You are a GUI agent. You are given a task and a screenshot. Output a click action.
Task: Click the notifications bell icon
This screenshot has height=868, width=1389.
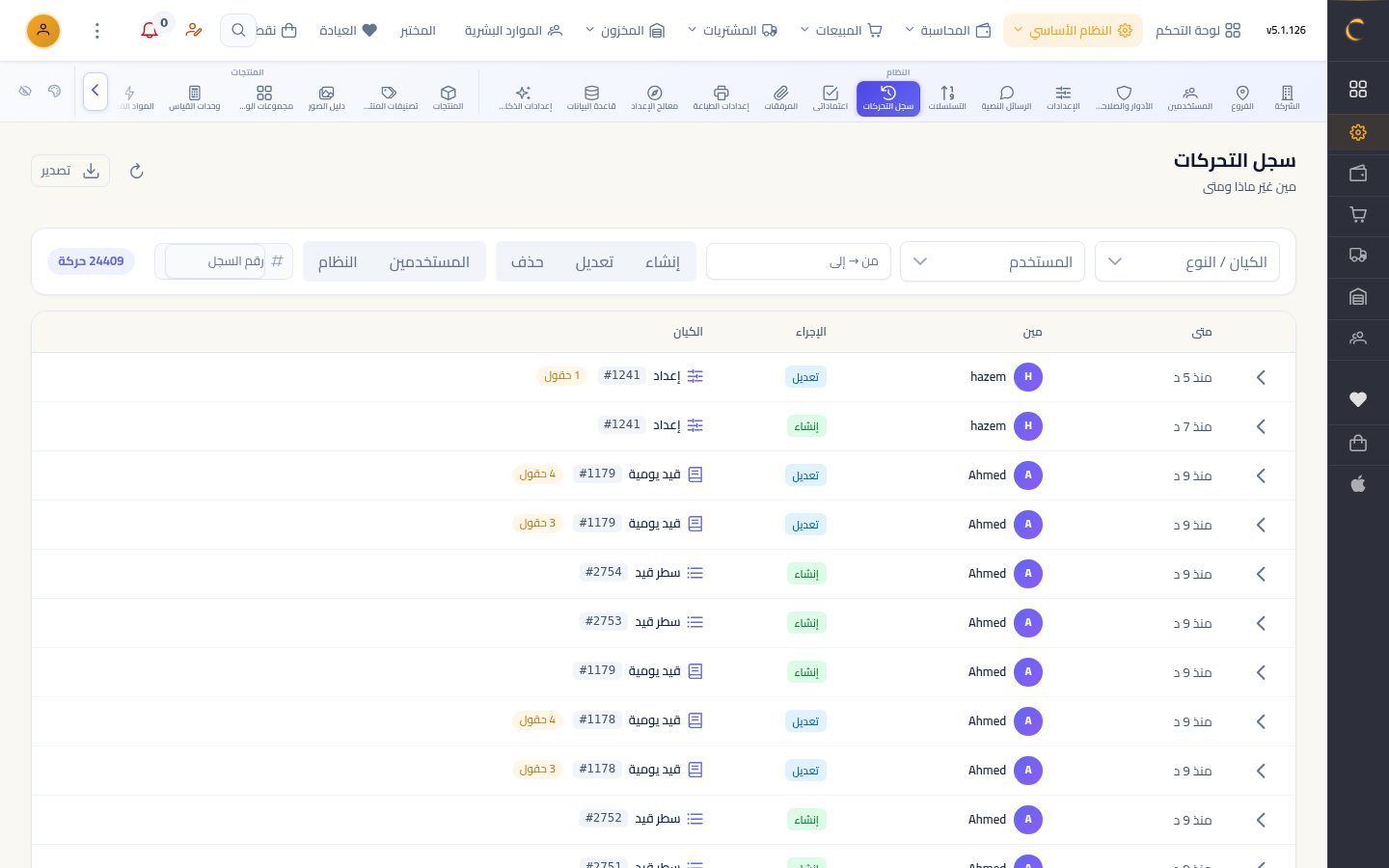pyautogui.click(x=150, y=31)
